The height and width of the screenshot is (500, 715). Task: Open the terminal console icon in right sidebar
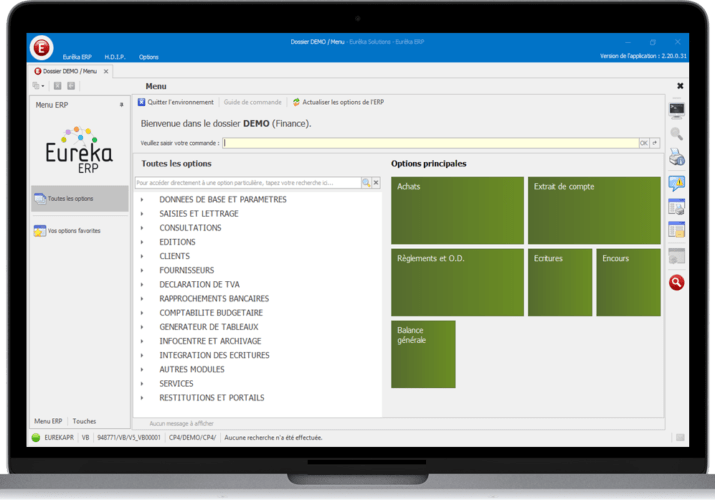pos(677,109)
